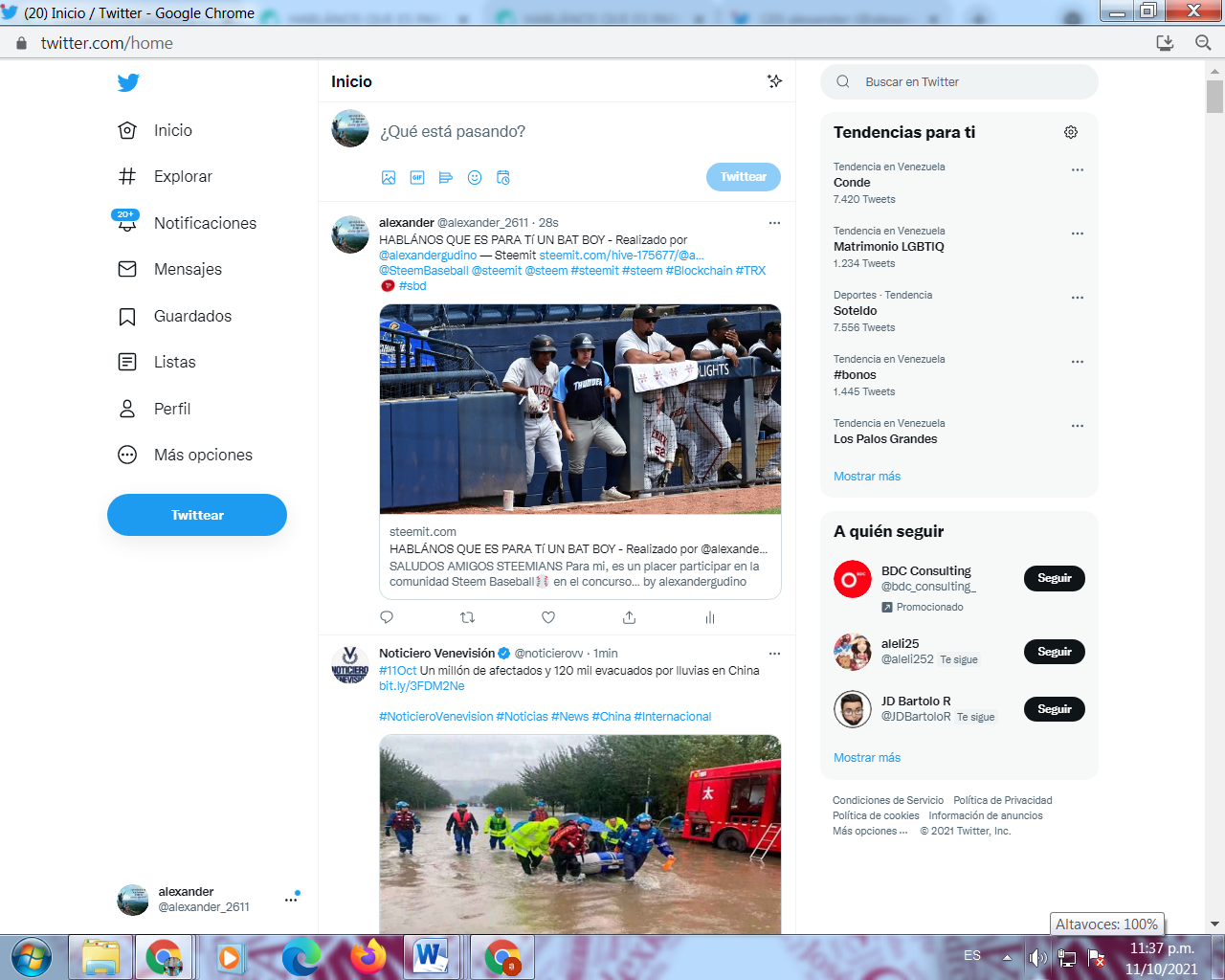This screenshot has height=980, width=1225.
Task: Open the China flood rescue photo
Action: 580,835
